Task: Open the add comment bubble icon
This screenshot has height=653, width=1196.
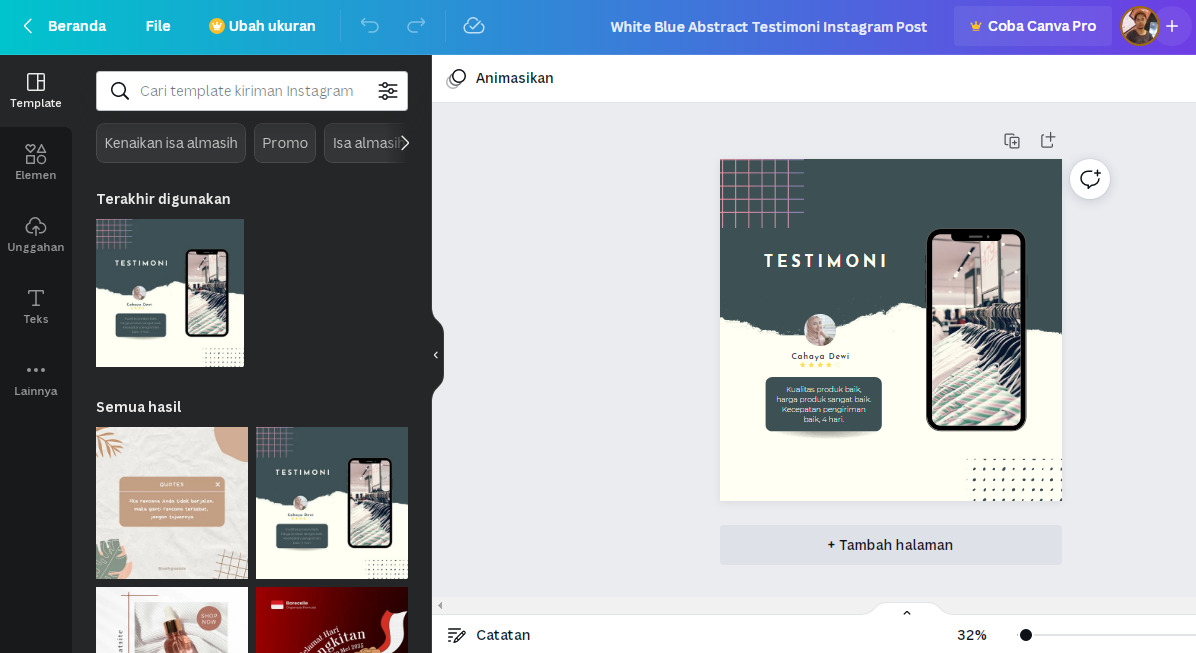Action: (x=1089, y=179)
